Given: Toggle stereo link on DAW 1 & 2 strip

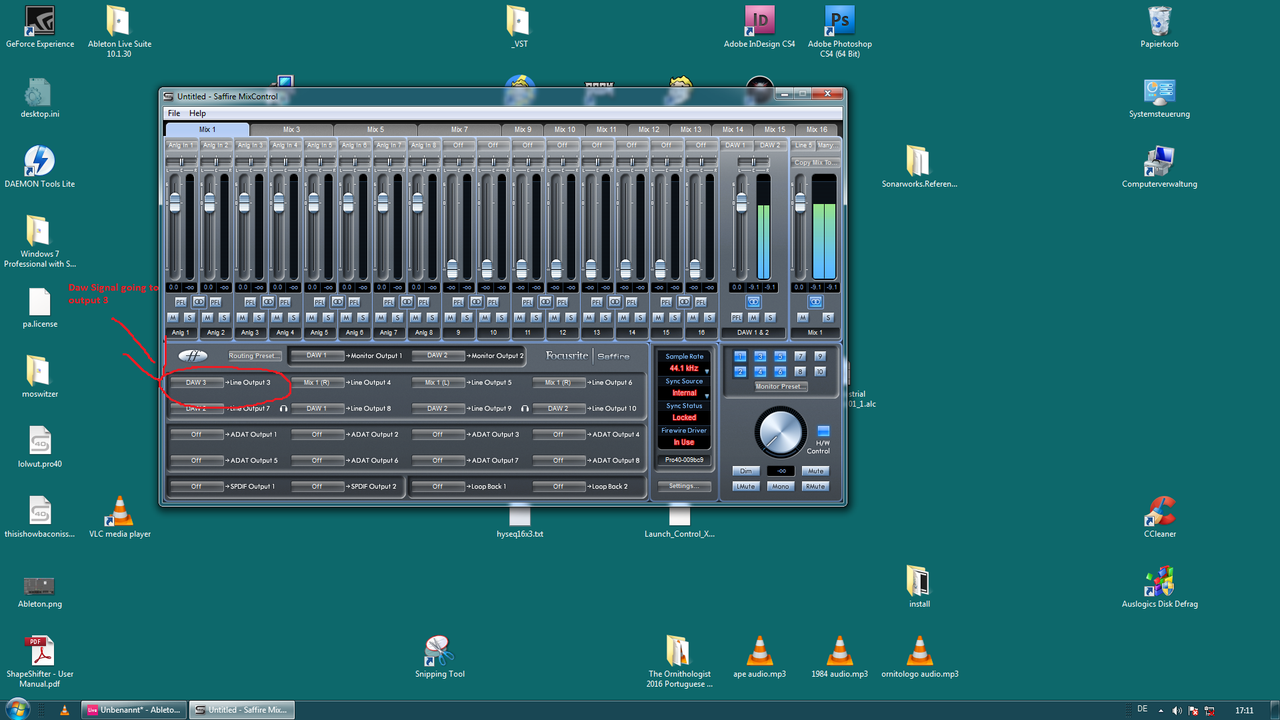Looking at the screenshot, I should [x=754, y=302].
